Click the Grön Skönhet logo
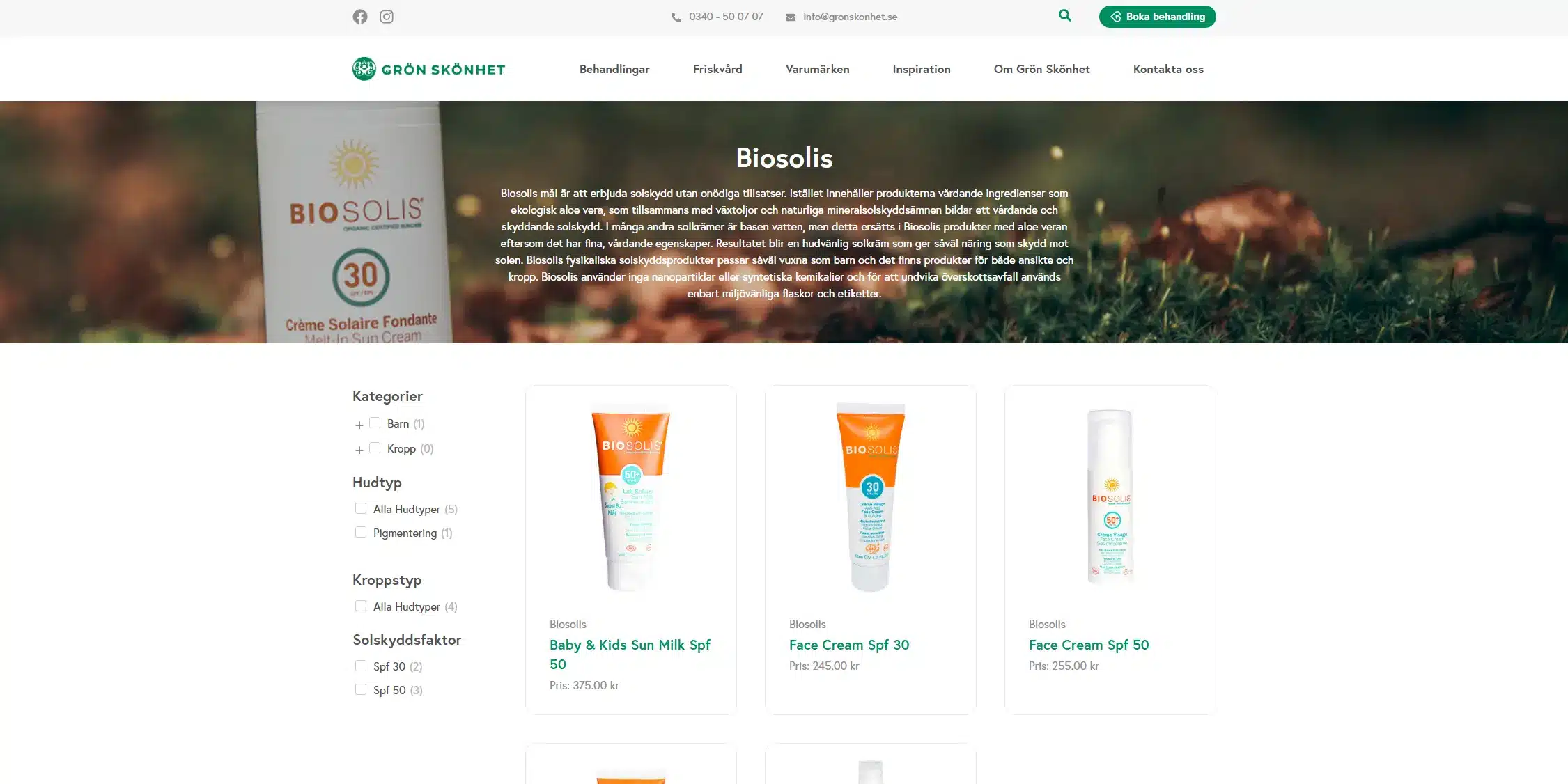Viewport: 1568px width, 784px height. [x=428, y=69]
